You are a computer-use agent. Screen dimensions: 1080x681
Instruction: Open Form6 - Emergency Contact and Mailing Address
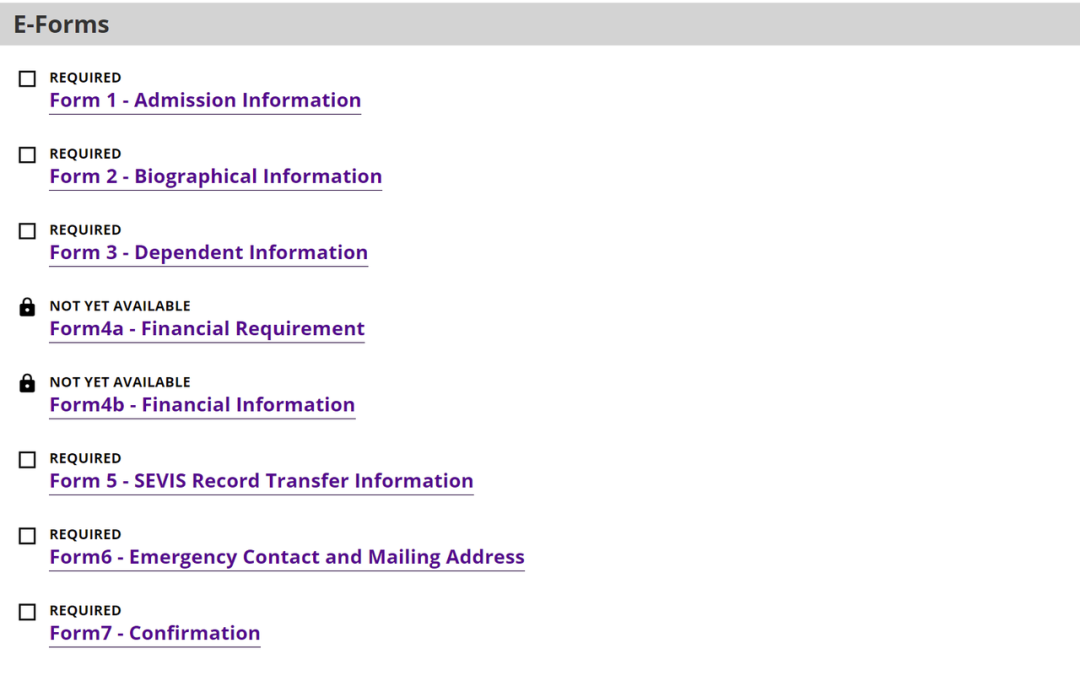287,557
